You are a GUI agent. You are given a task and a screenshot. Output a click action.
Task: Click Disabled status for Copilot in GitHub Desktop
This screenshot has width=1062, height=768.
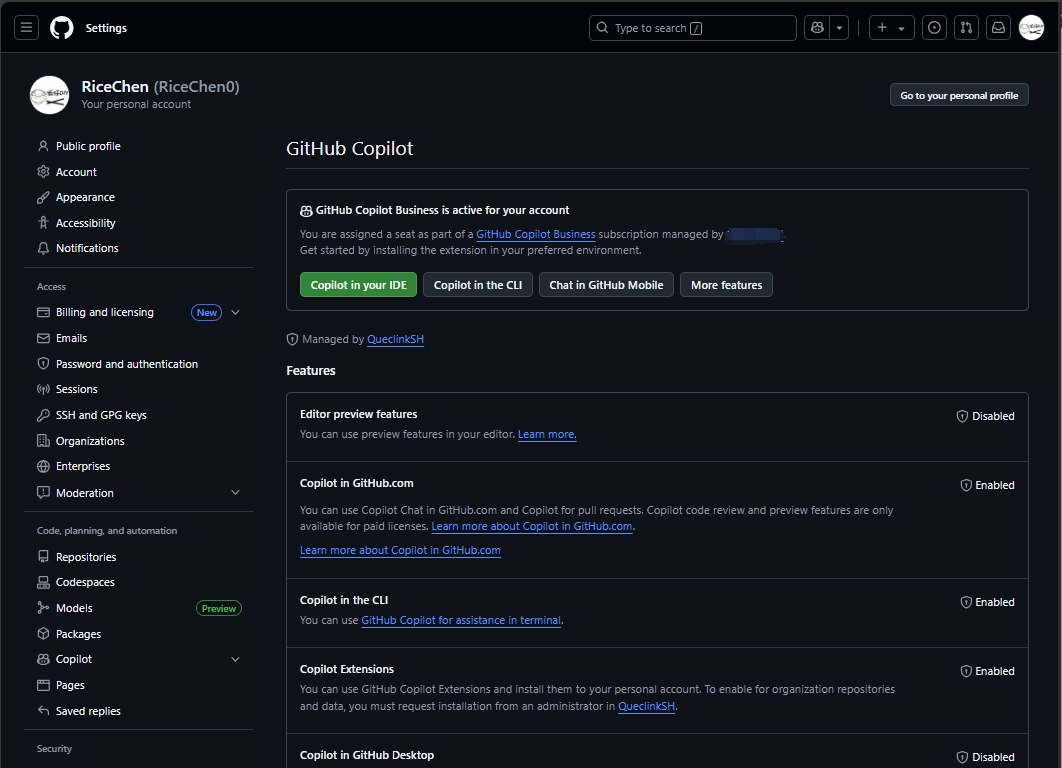point(985,757)
